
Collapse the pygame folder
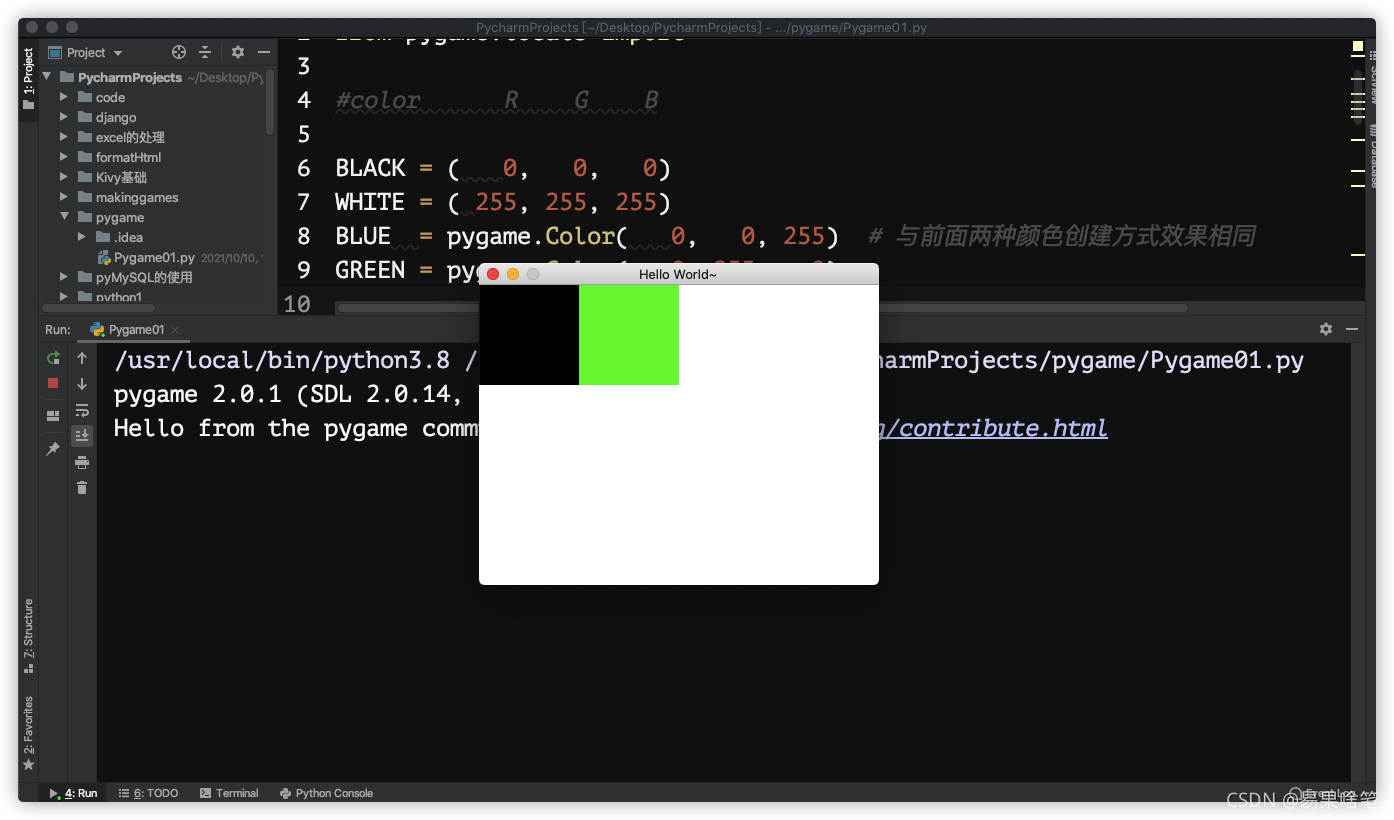(x=63, y=217)
